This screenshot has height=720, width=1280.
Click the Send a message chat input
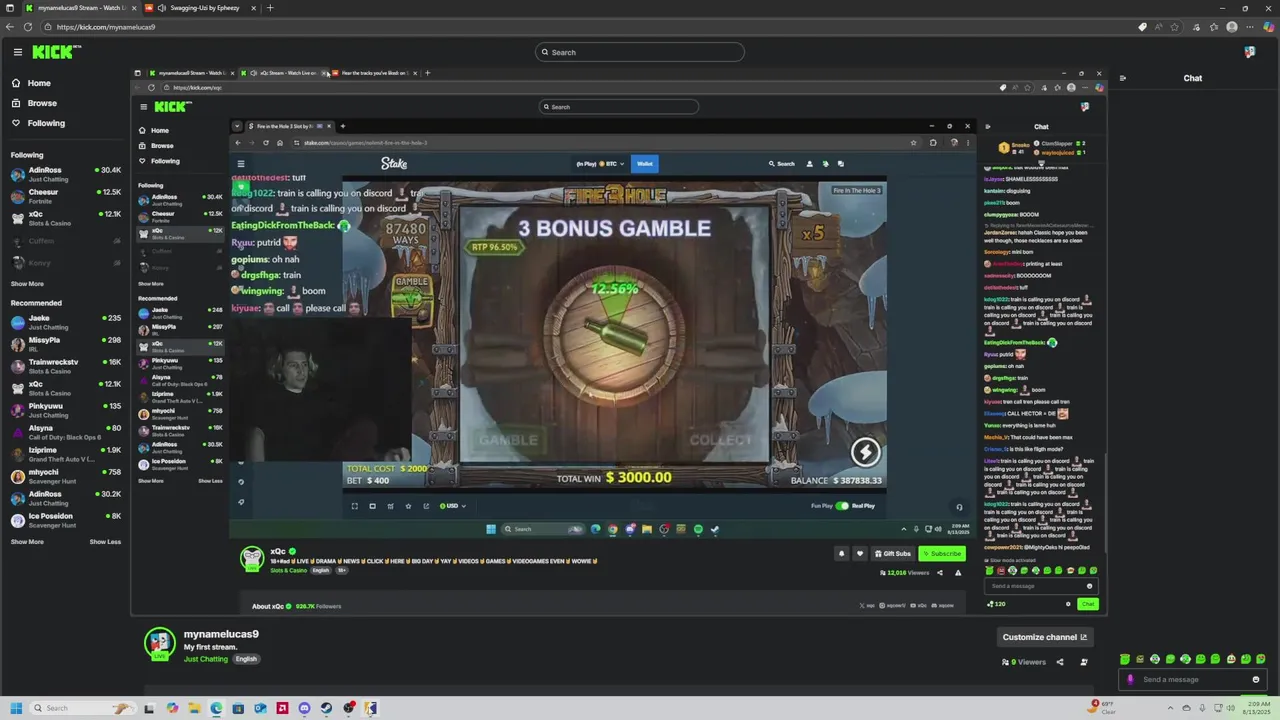coord(1193,680)
